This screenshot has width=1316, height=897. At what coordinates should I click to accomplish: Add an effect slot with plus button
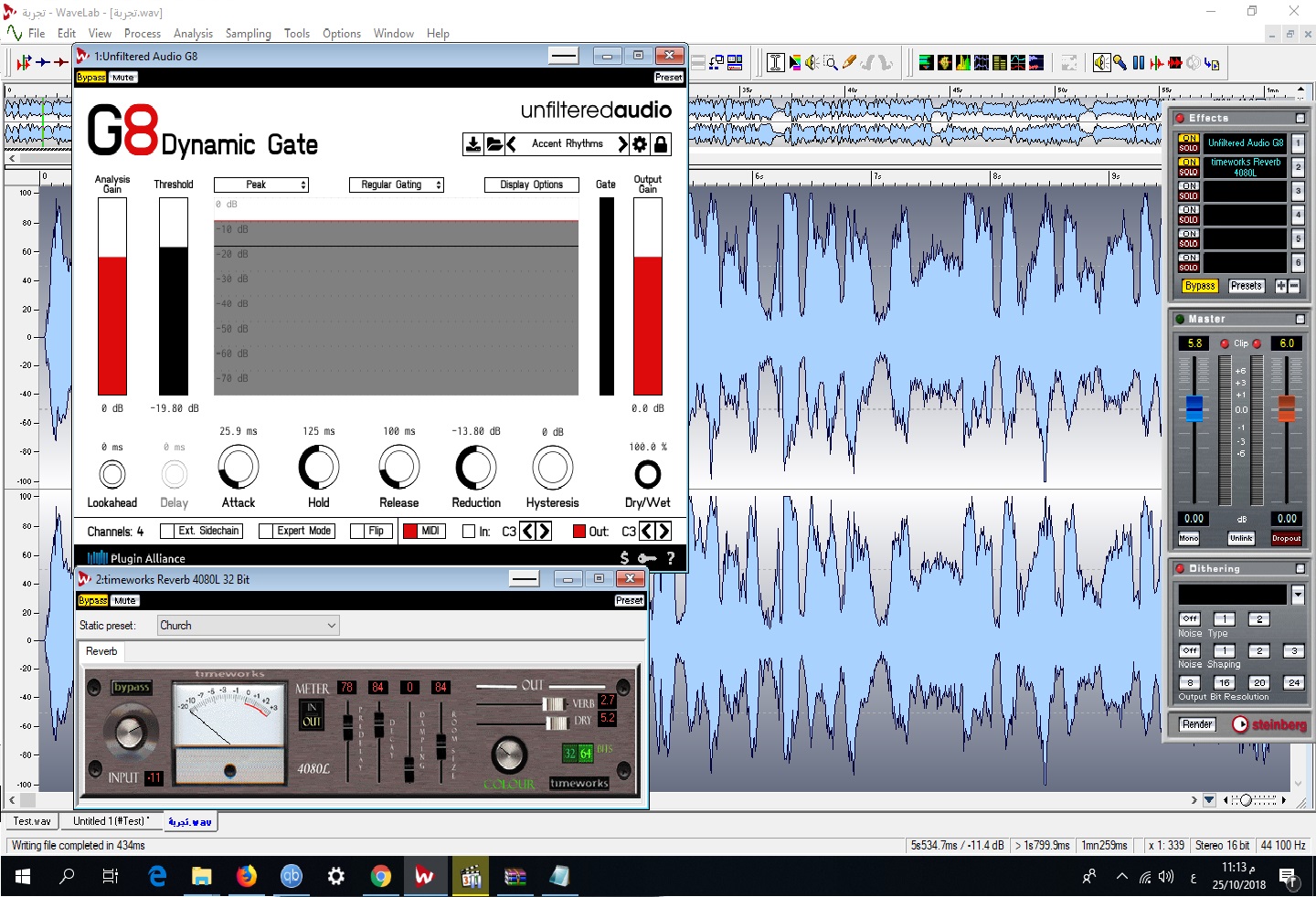pyautogui.click(x=1281, y=286)
